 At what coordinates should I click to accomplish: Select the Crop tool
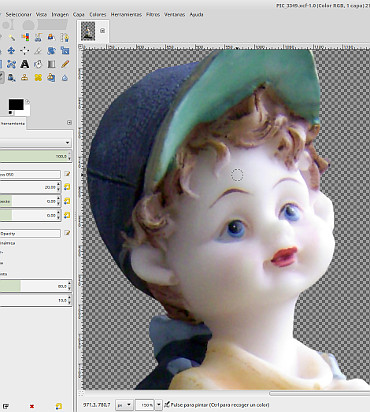point(38,50)
